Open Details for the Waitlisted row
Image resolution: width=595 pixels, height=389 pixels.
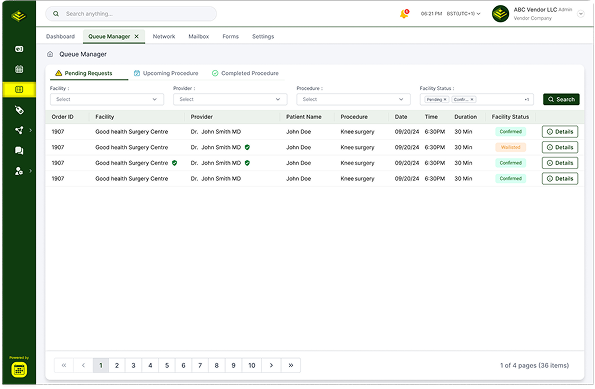pyautogui.click(x=560, y=147)
